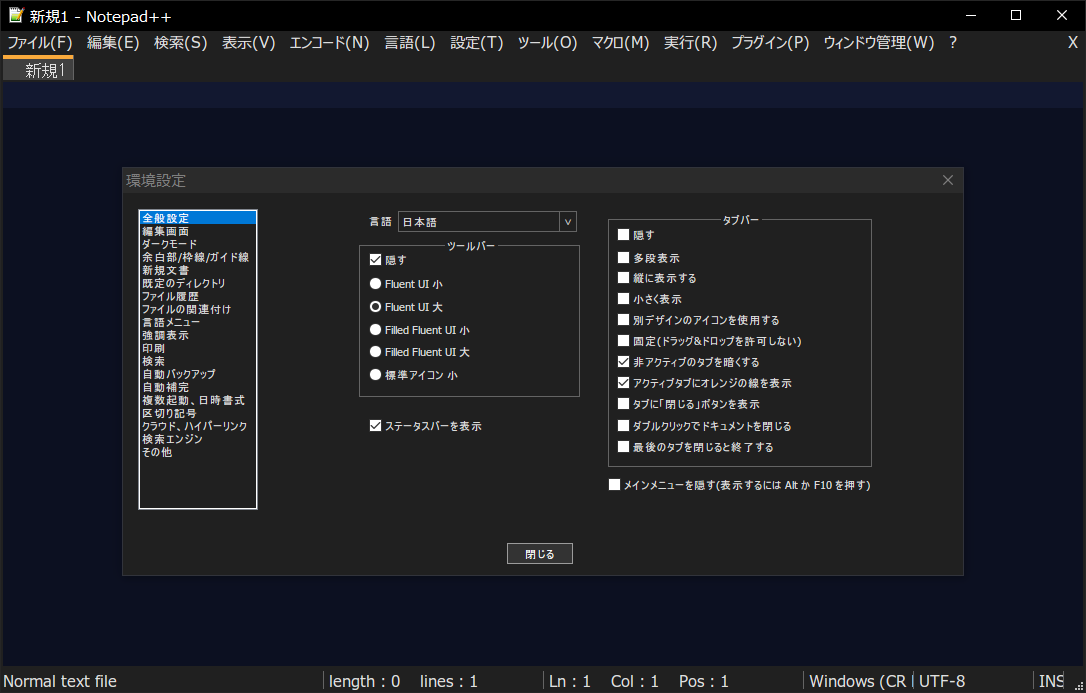Toggle メインメニューを隠す option
Viewport: 1086px width, 693px height.
click(614, 484)
